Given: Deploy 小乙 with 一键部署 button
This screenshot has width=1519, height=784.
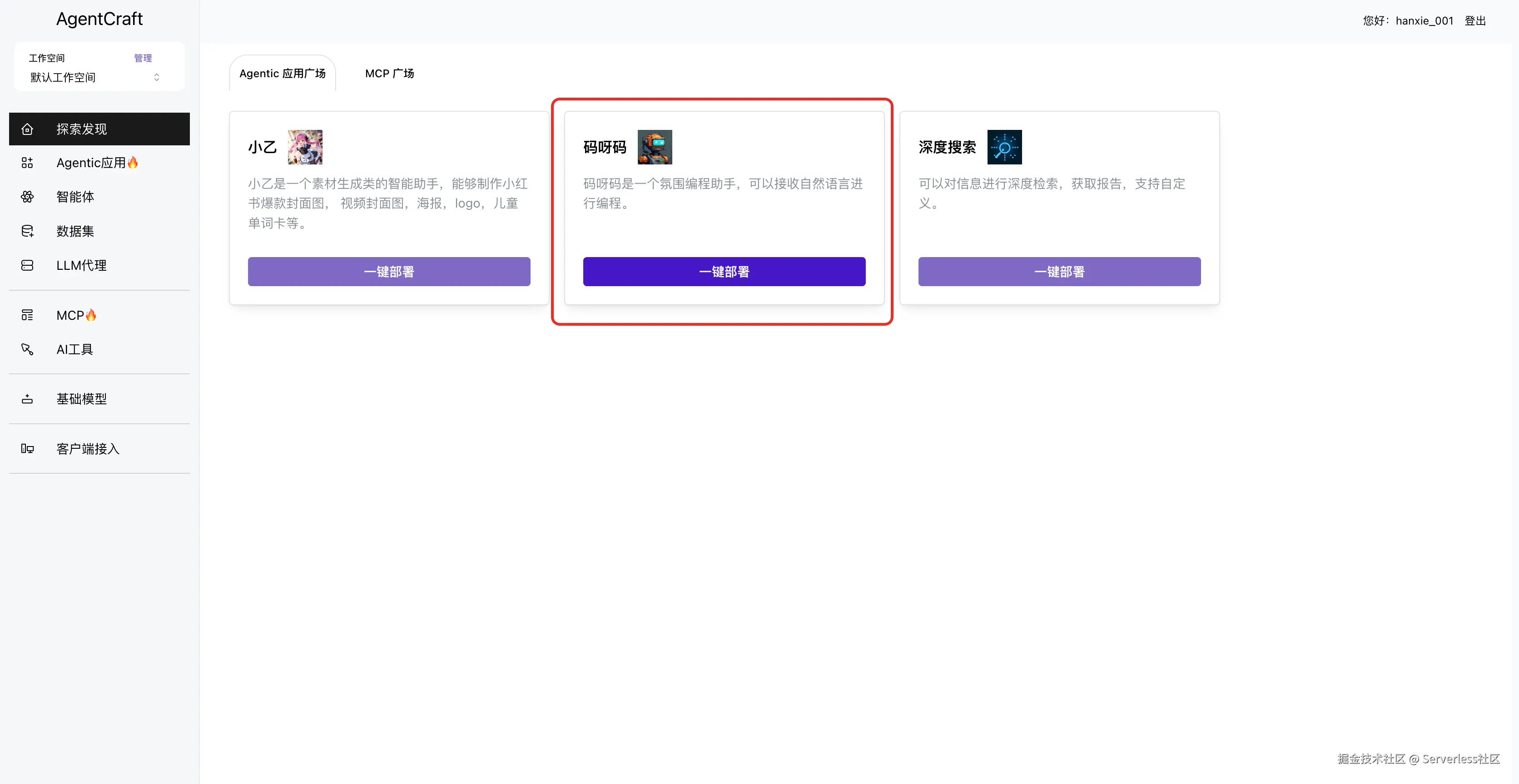Looking at the screenshot, I should tap(388, 272).
